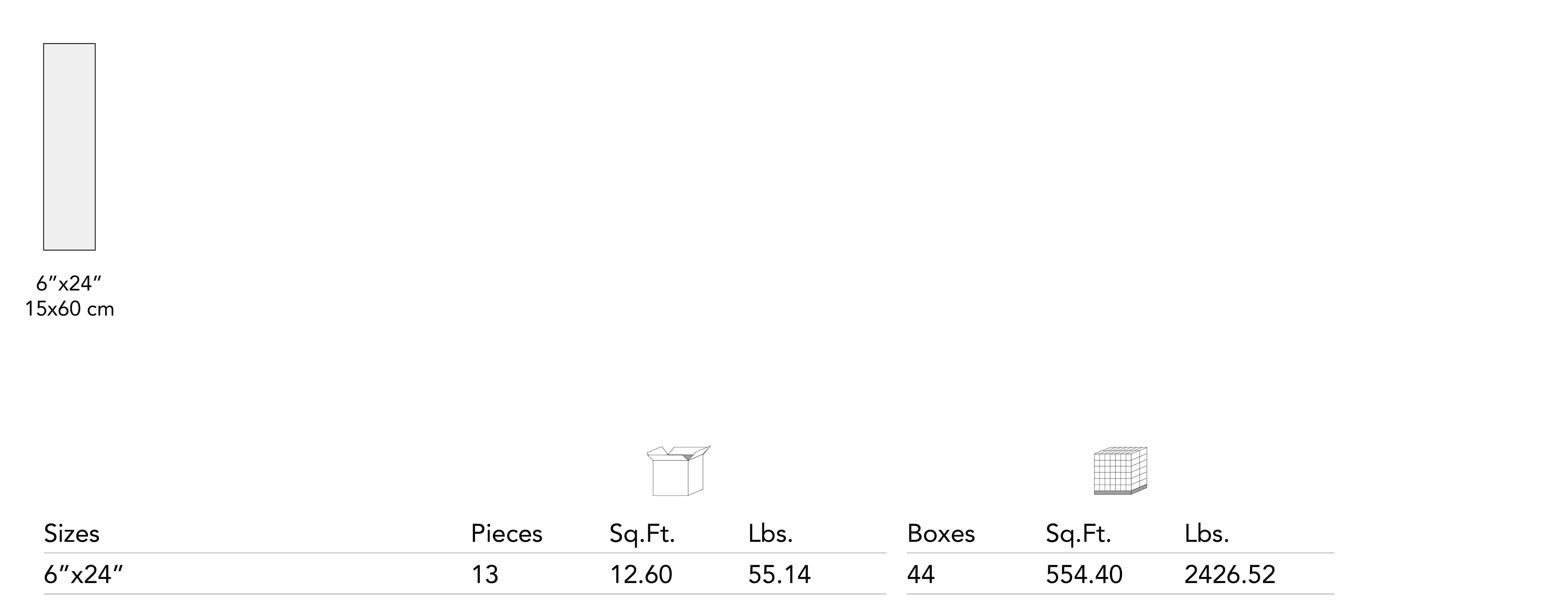Click the 55.14 box weight value
Image resolution: width=1568 pixels, height=610 pixels.
[x=779, y=575]
